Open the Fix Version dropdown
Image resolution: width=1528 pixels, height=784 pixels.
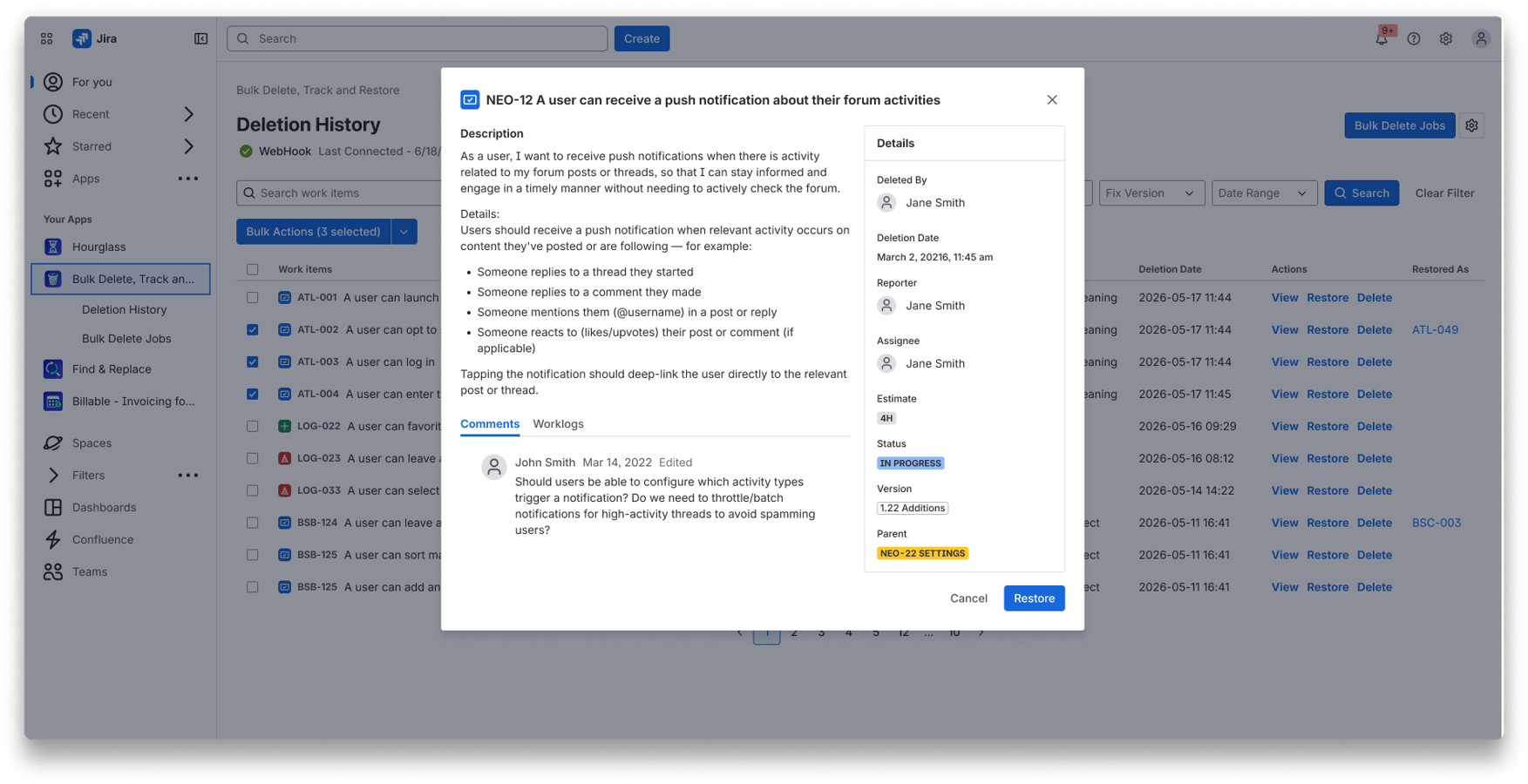tap(1151, 193)
